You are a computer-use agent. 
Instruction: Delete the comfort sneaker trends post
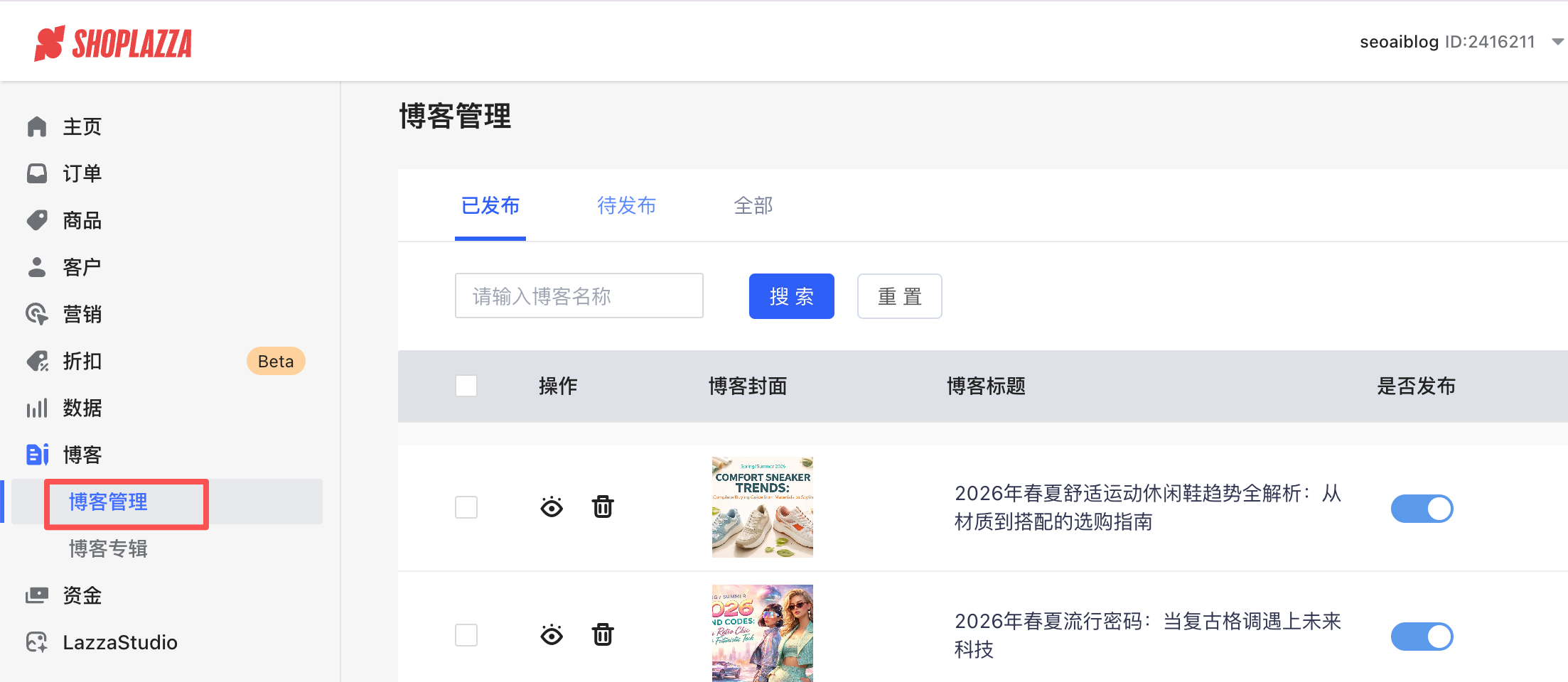(603, 507)
